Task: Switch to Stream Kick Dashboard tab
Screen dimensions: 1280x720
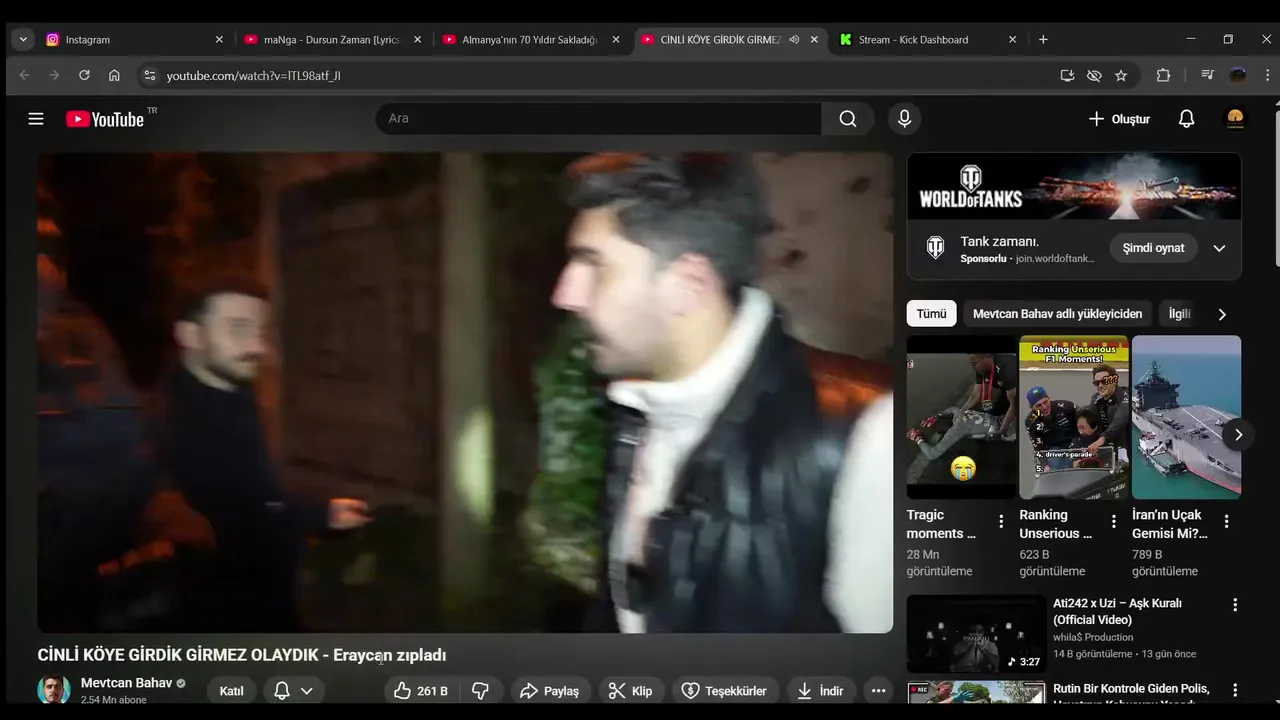Action: (x=928, y=40)
